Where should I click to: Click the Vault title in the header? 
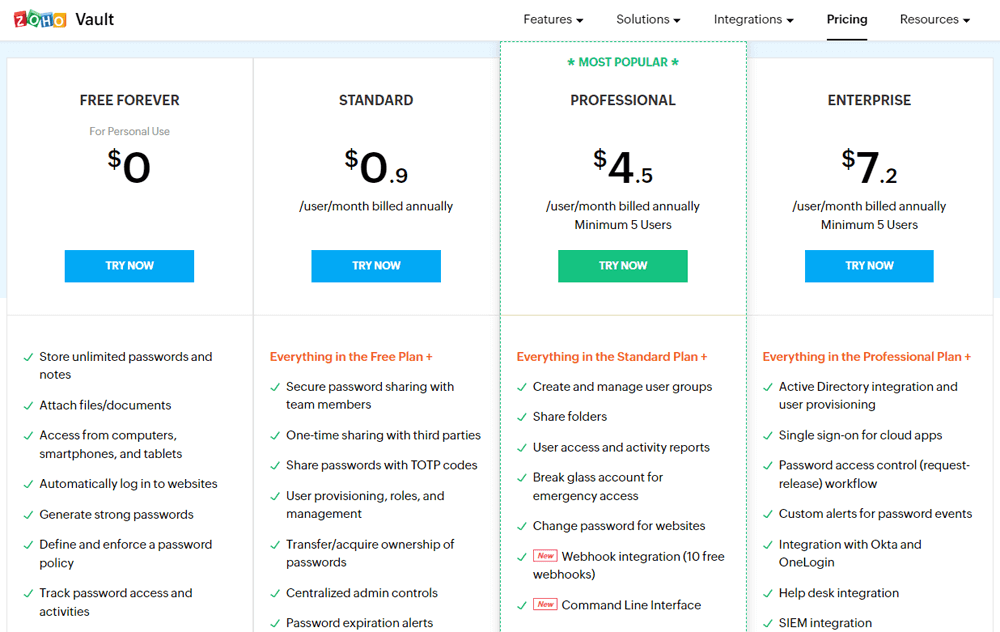(x=97, y=18)
